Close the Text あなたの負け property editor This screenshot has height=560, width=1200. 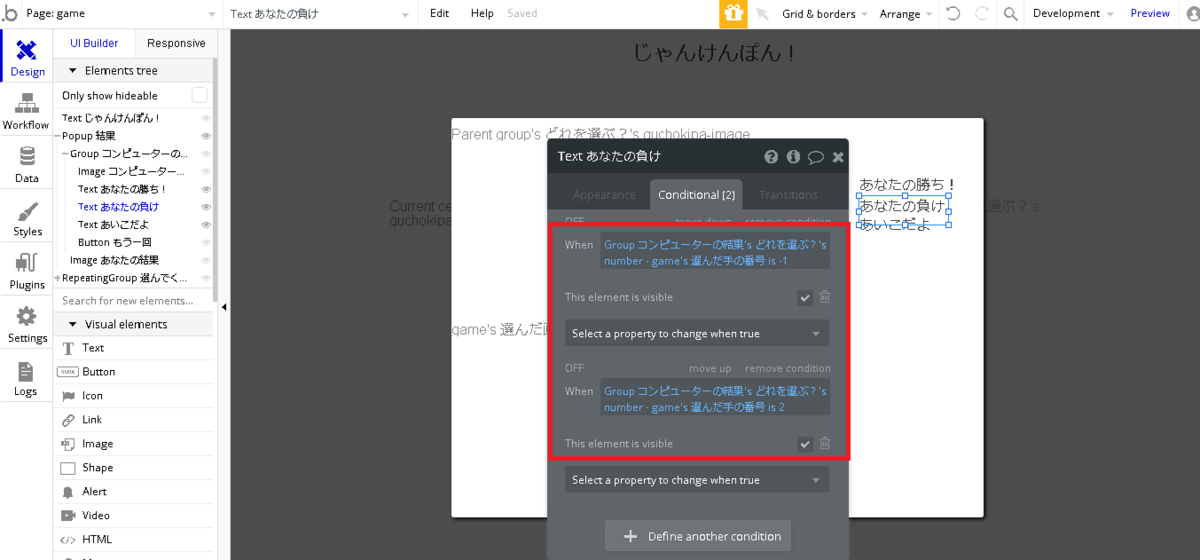click(838, 156)
